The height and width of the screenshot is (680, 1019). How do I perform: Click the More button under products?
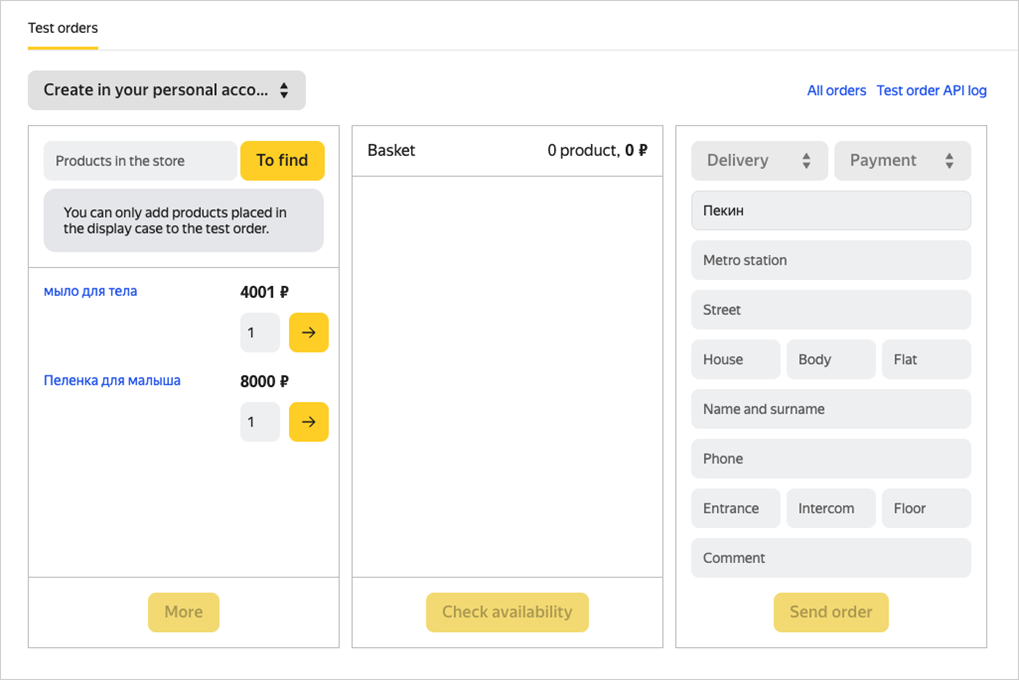[x=183, y=612]
